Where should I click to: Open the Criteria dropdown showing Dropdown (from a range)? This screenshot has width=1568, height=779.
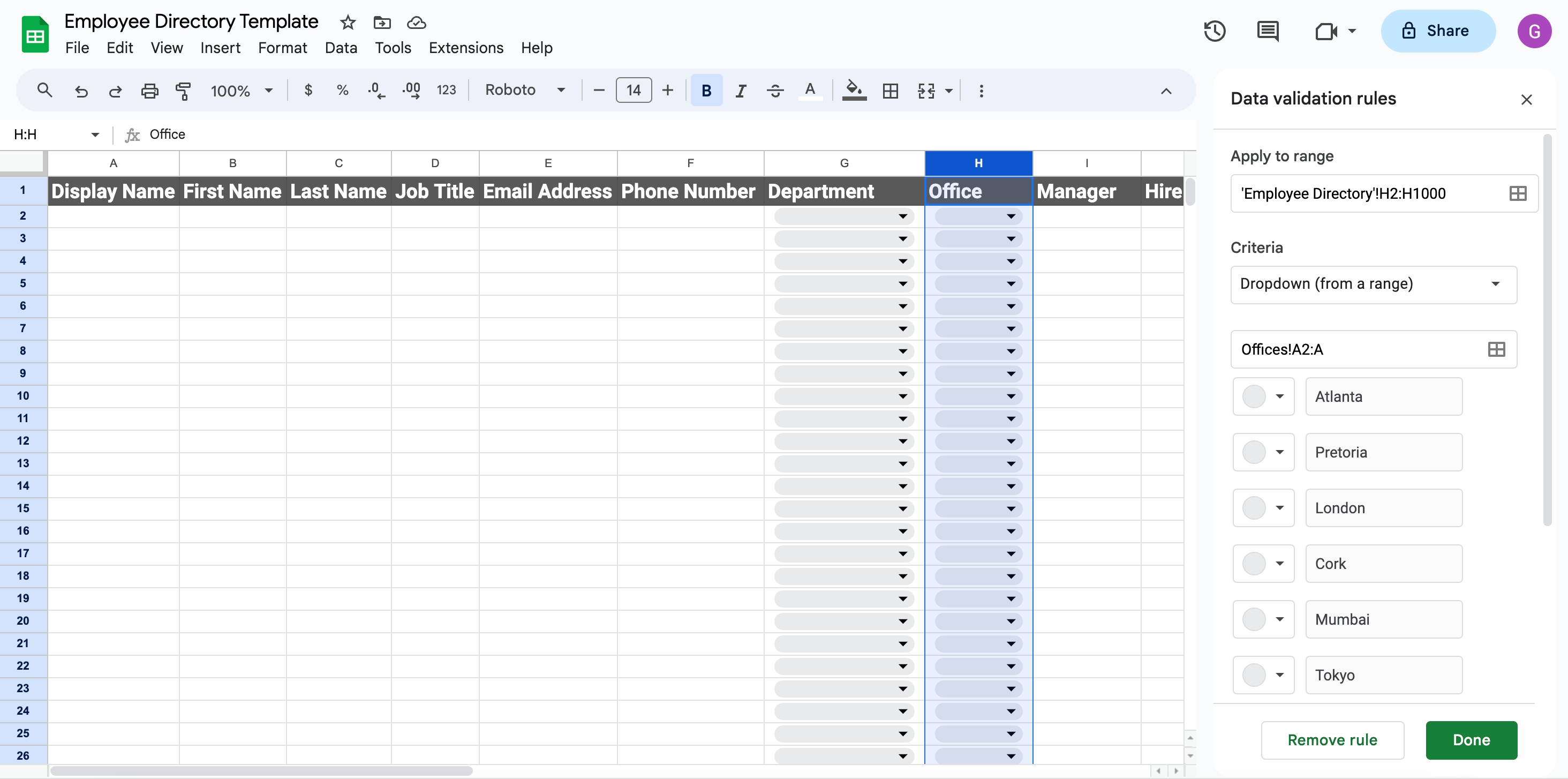[x=1373, y=284]
